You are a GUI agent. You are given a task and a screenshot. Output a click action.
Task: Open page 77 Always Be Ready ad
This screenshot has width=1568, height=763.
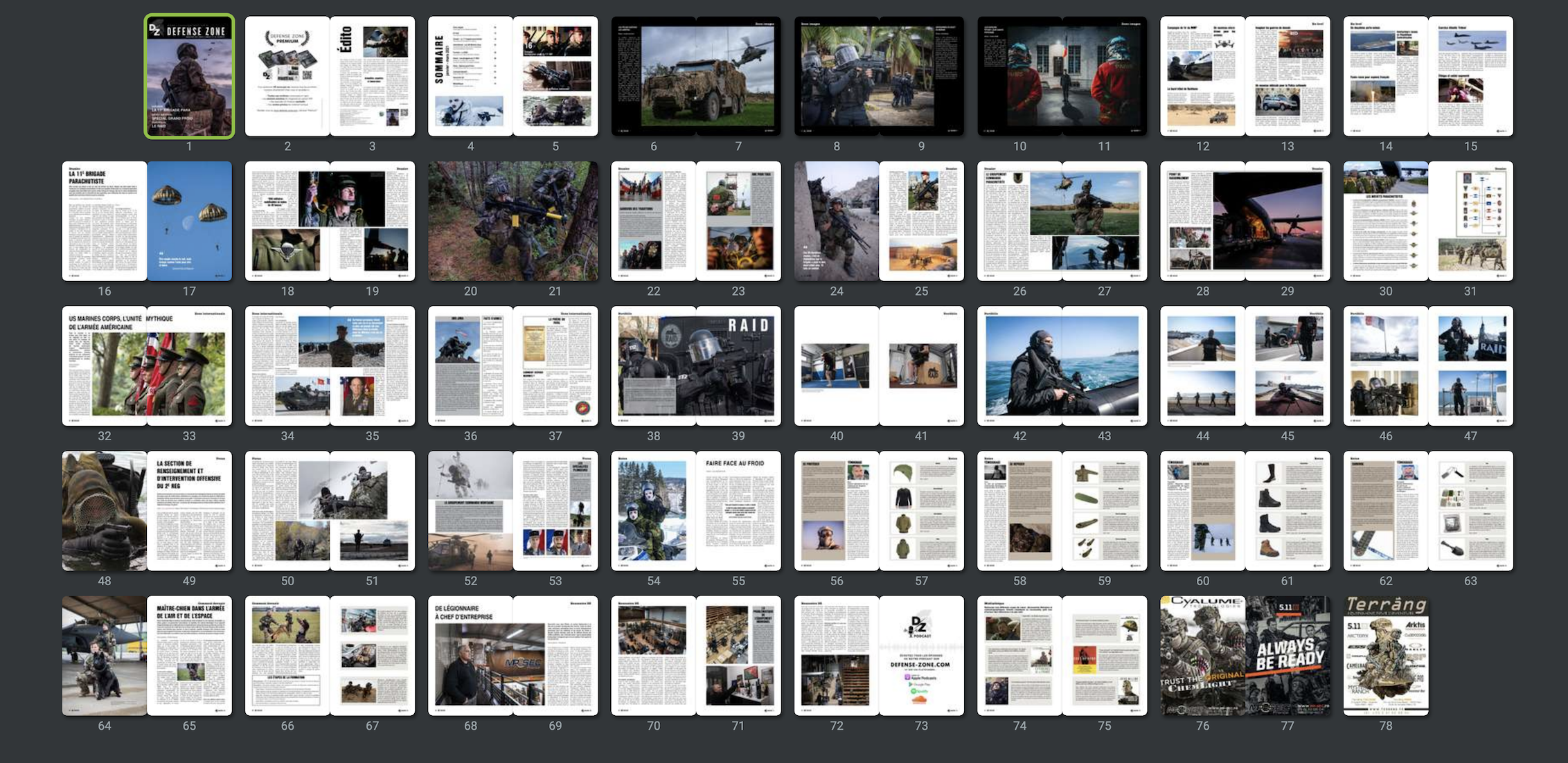pos(1287,655)
